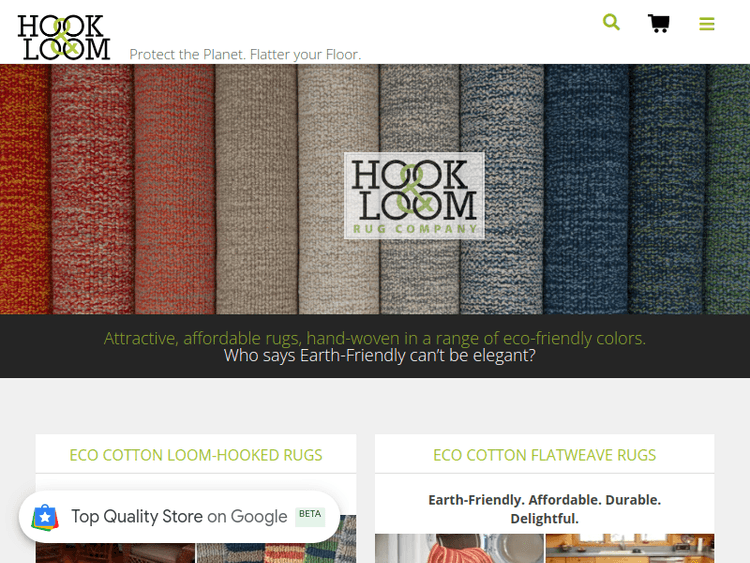
Task: Select the orange rug swatch on far left
Action: click(25, 189)
